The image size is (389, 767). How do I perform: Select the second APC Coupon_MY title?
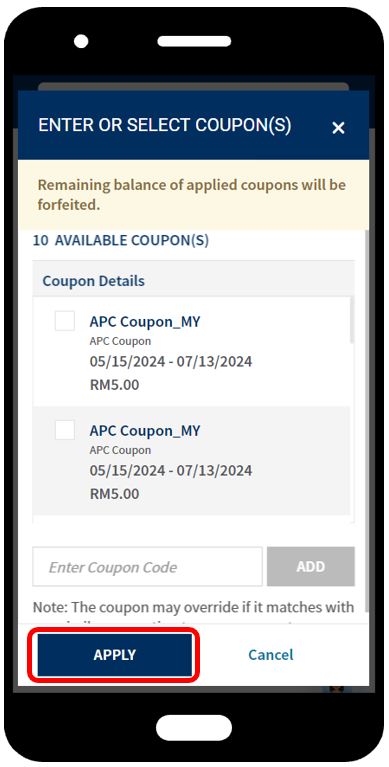[x=145, y=431]
